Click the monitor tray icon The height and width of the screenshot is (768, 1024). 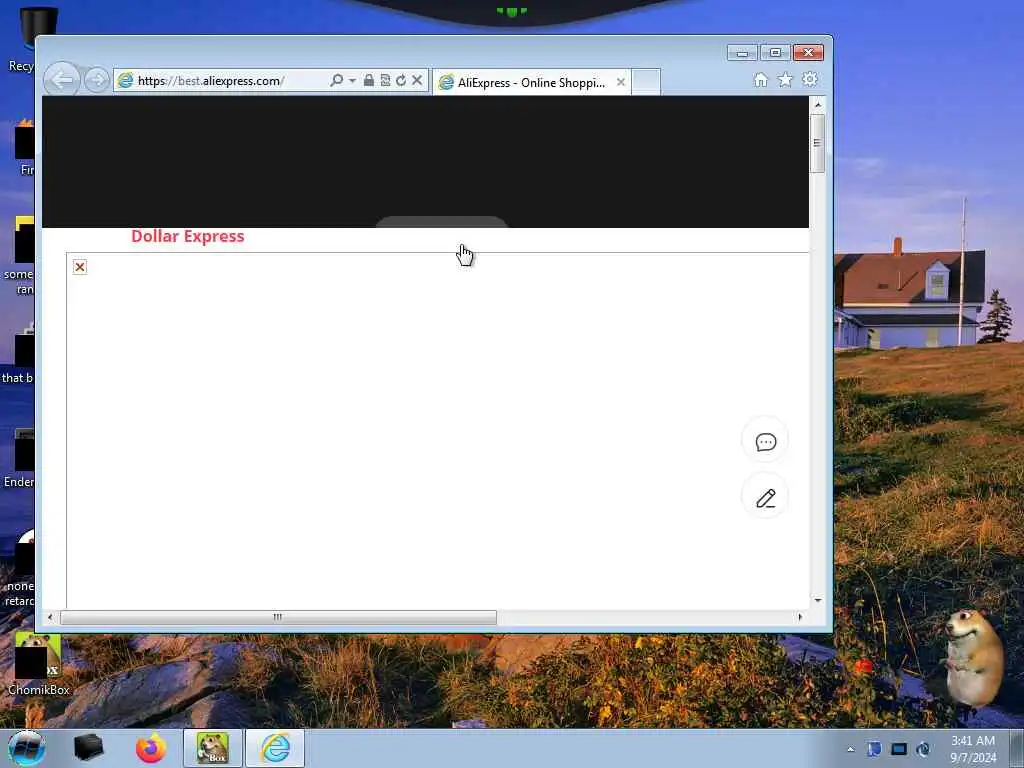tap(899, 749)
